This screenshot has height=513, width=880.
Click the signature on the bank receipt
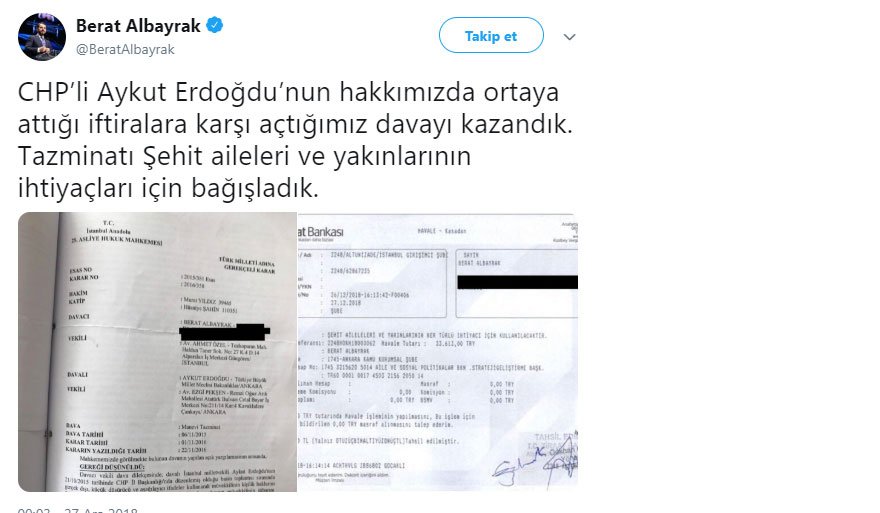[533, 463]
